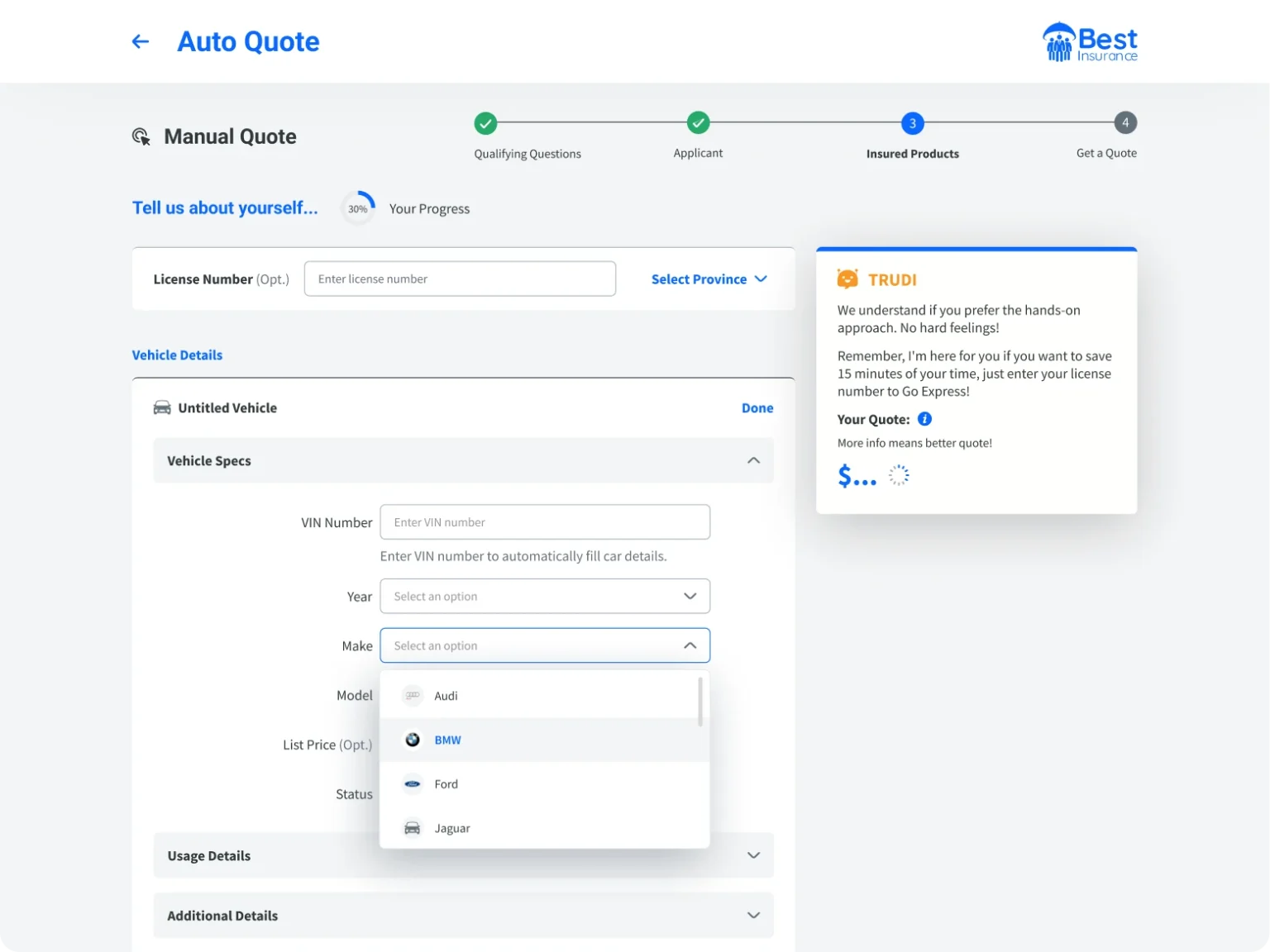
Task: Click the BMW logo in the Make list
Action: tap(413, 740)
